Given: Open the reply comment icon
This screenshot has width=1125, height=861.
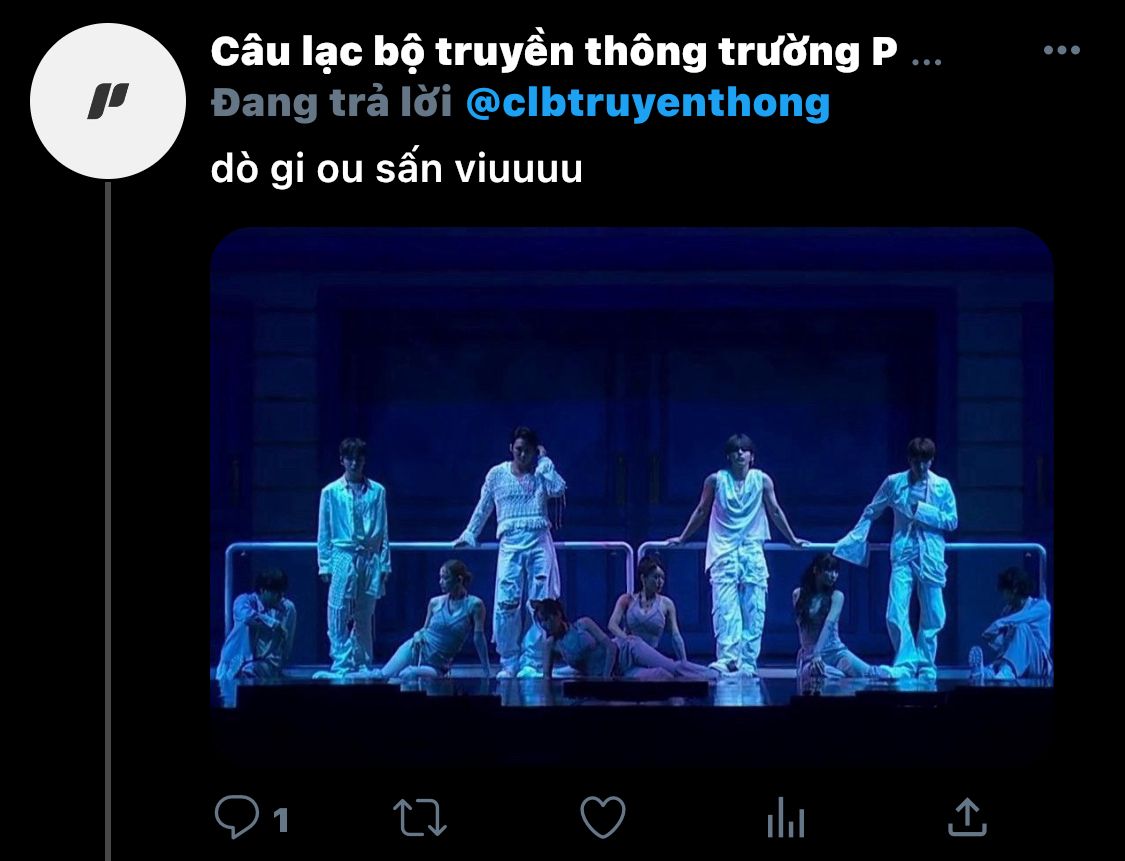Looking at the screenshot, I should click(x=237, y=817).
